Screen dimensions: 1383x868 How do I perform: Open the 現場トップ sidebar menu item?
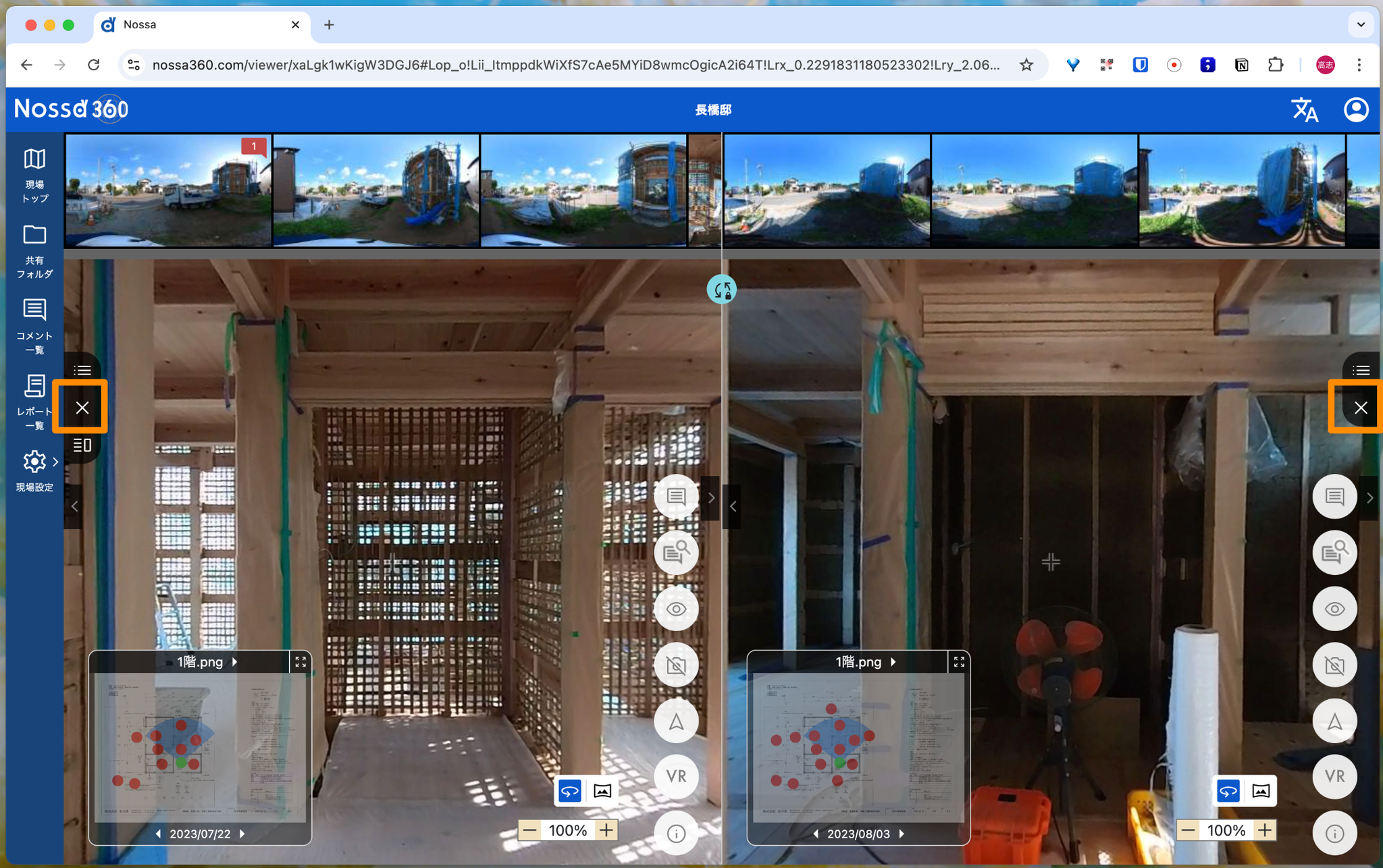pos(34,175)
